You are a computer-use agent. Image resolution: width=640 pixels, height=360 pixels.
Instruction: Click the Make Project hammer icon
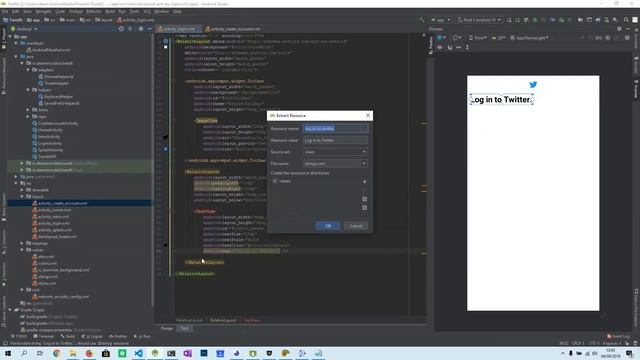422,20
